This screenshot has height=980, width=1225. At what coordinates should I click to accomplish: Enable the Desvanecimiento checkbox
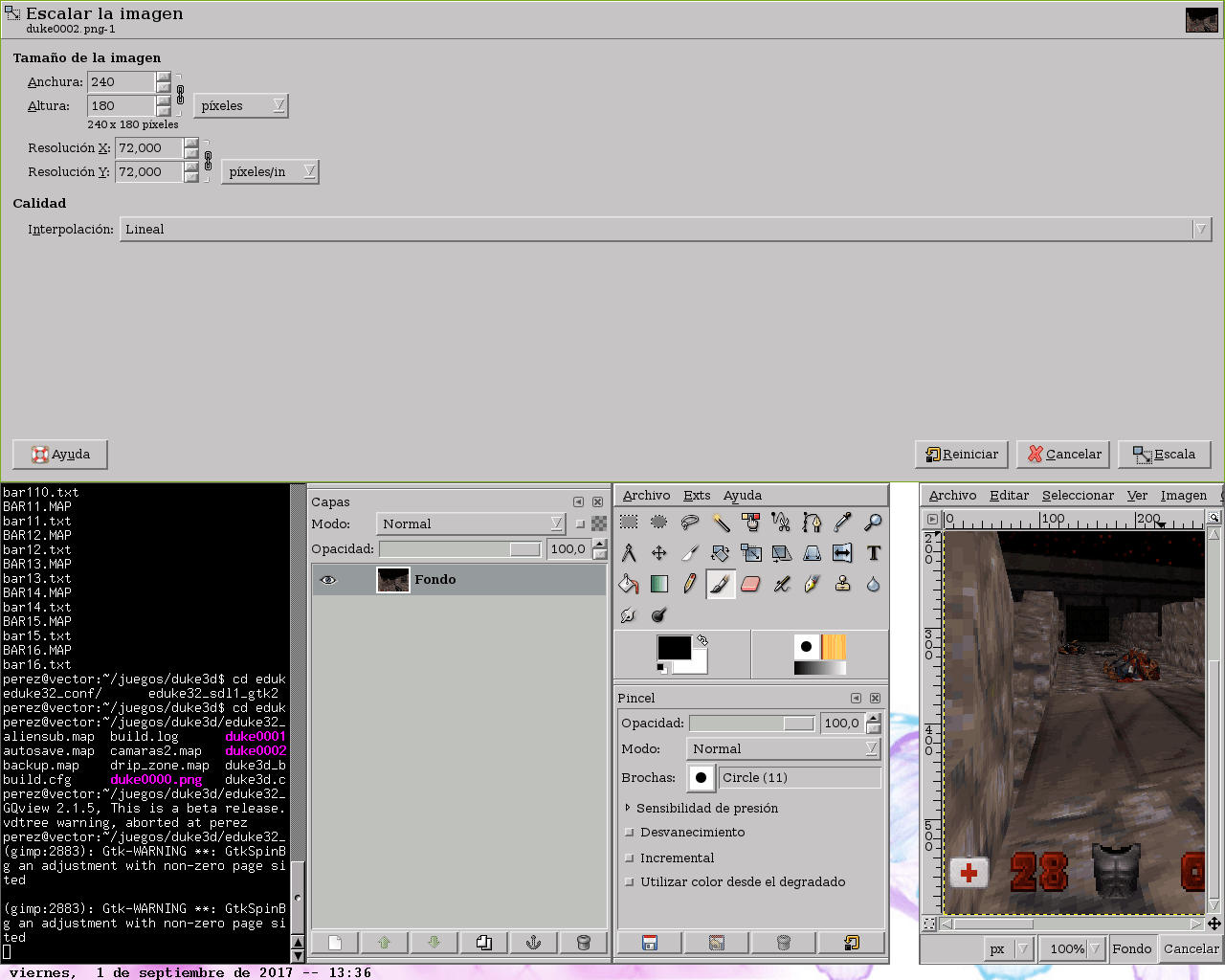click(630, 833)
